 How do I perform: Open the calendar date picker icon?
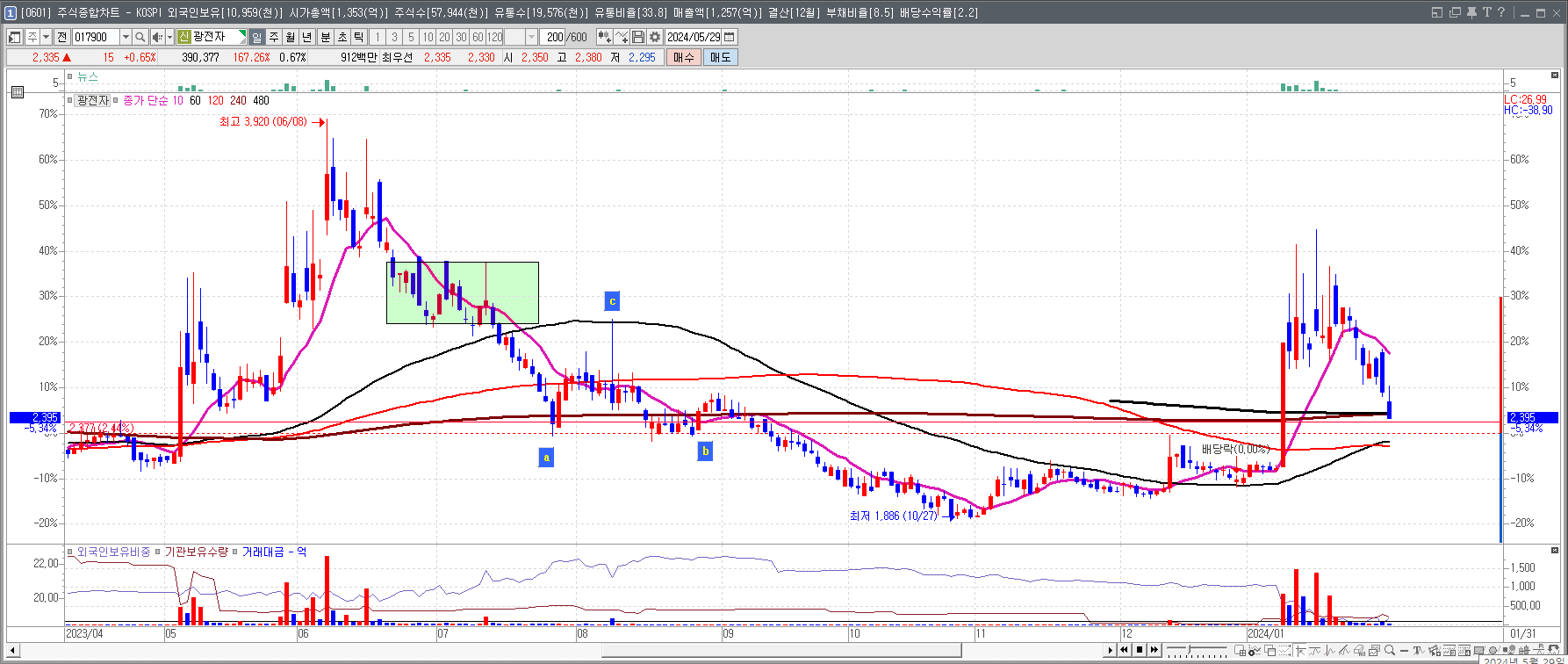coord(730,37)
